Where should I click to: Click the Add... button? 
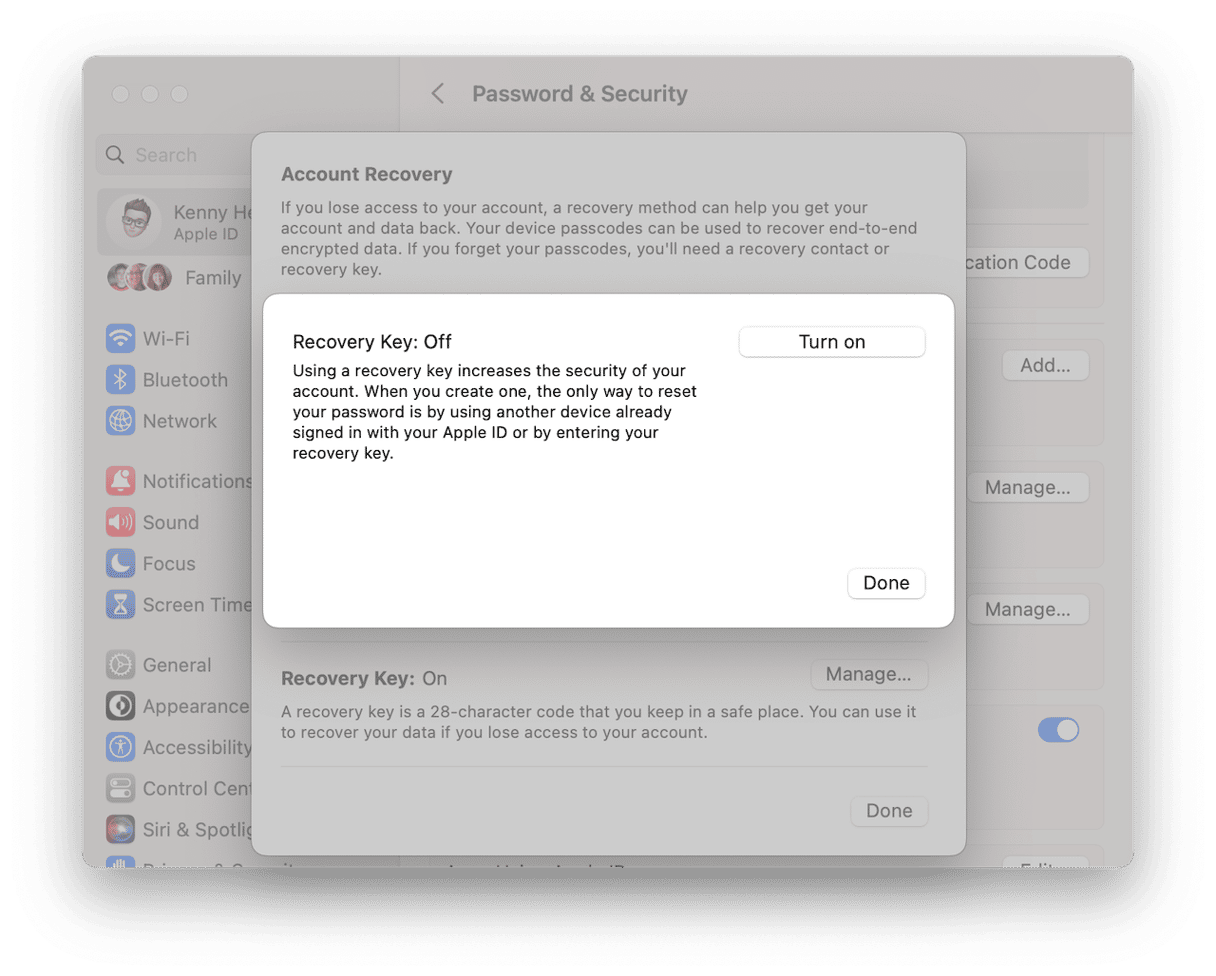(x=1046, y=366)
